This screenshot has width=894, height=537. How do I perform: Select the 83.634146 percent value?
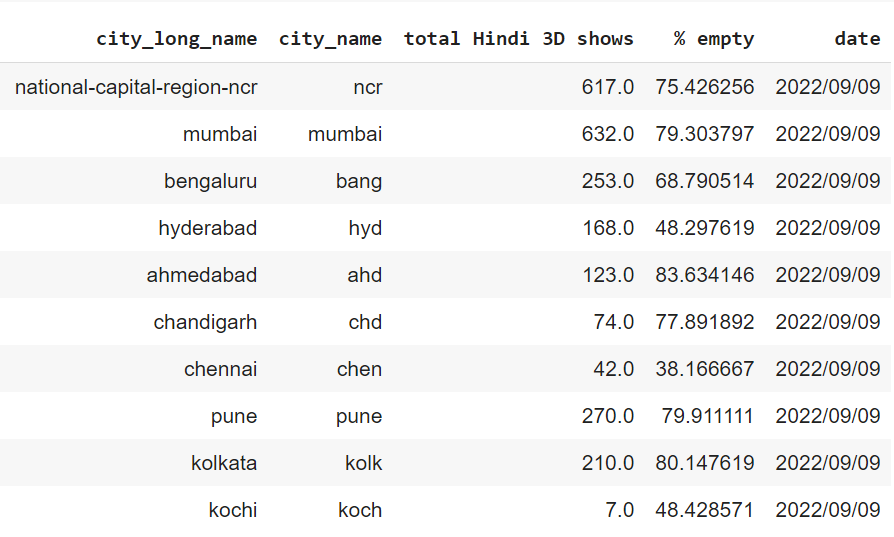705,275
